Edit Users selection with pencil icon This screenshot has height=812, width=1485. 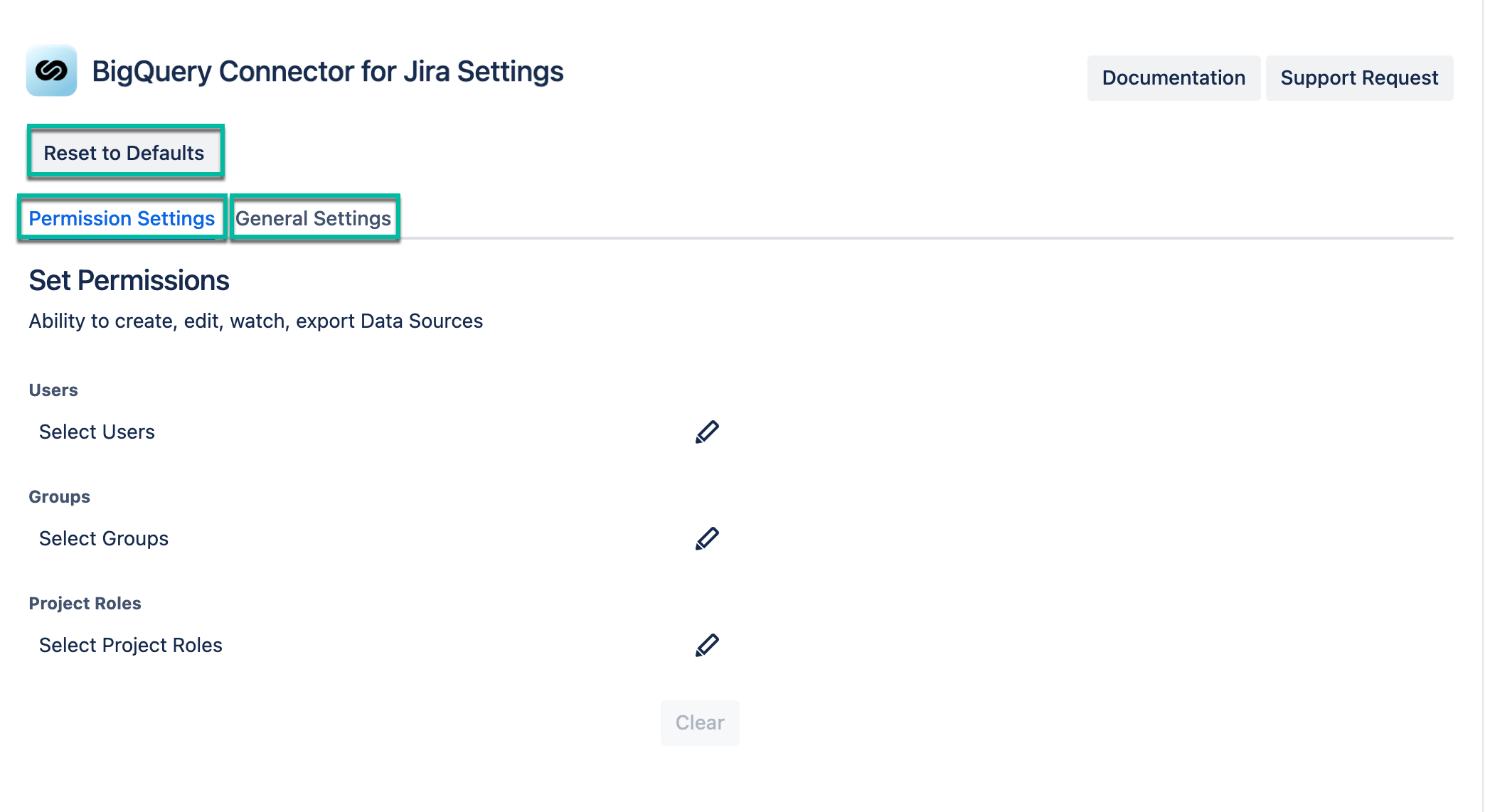(x=707, y=432)
